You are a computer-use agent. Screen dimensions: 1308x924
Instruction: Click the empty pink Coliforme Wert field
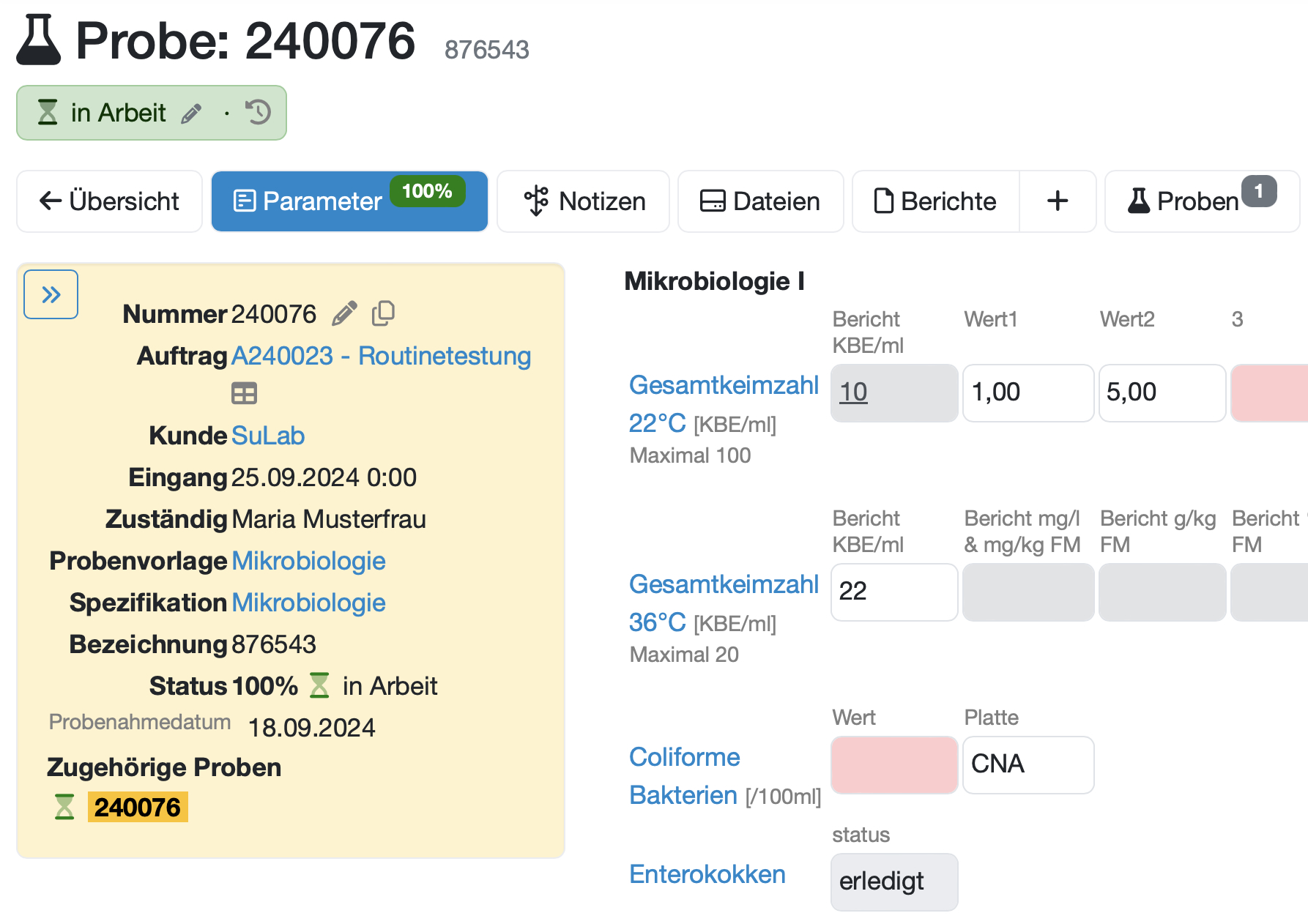tap(893, 764)
